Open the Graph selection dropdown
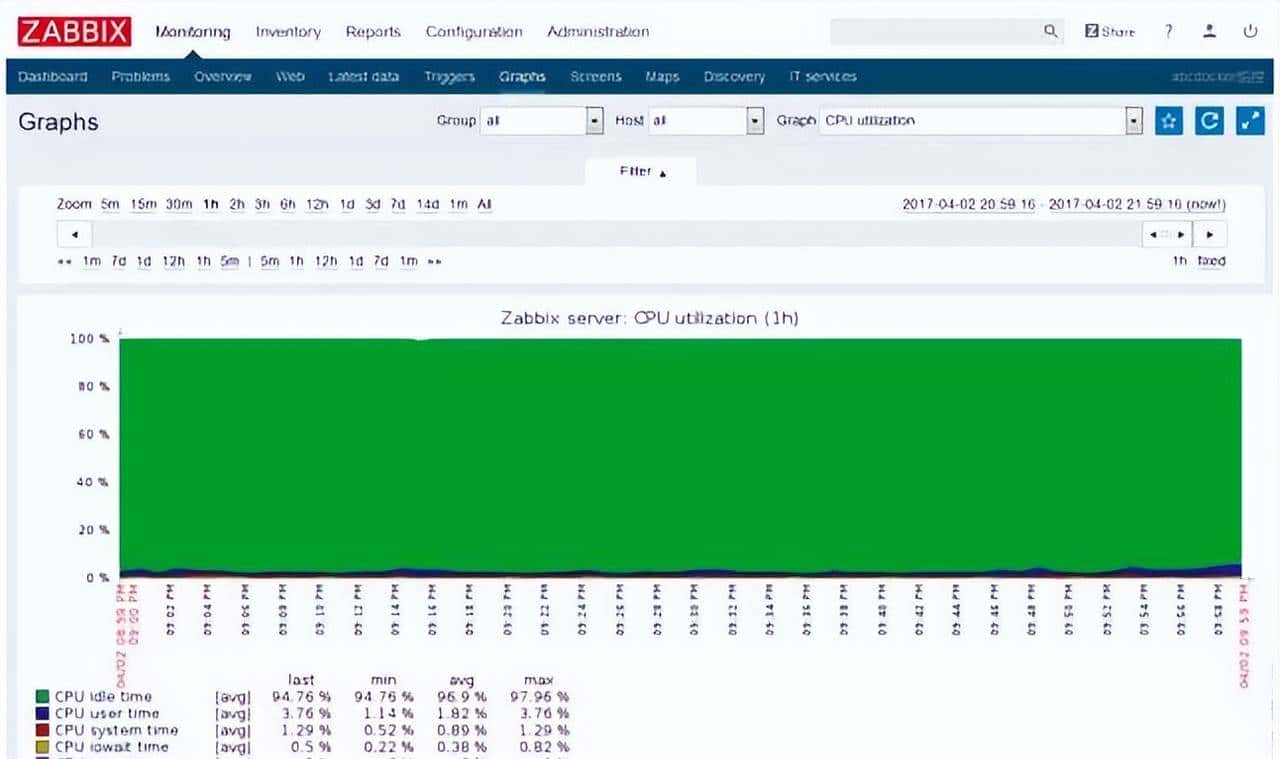This screenshot has height=759, width=1280. coord(1133,121)
